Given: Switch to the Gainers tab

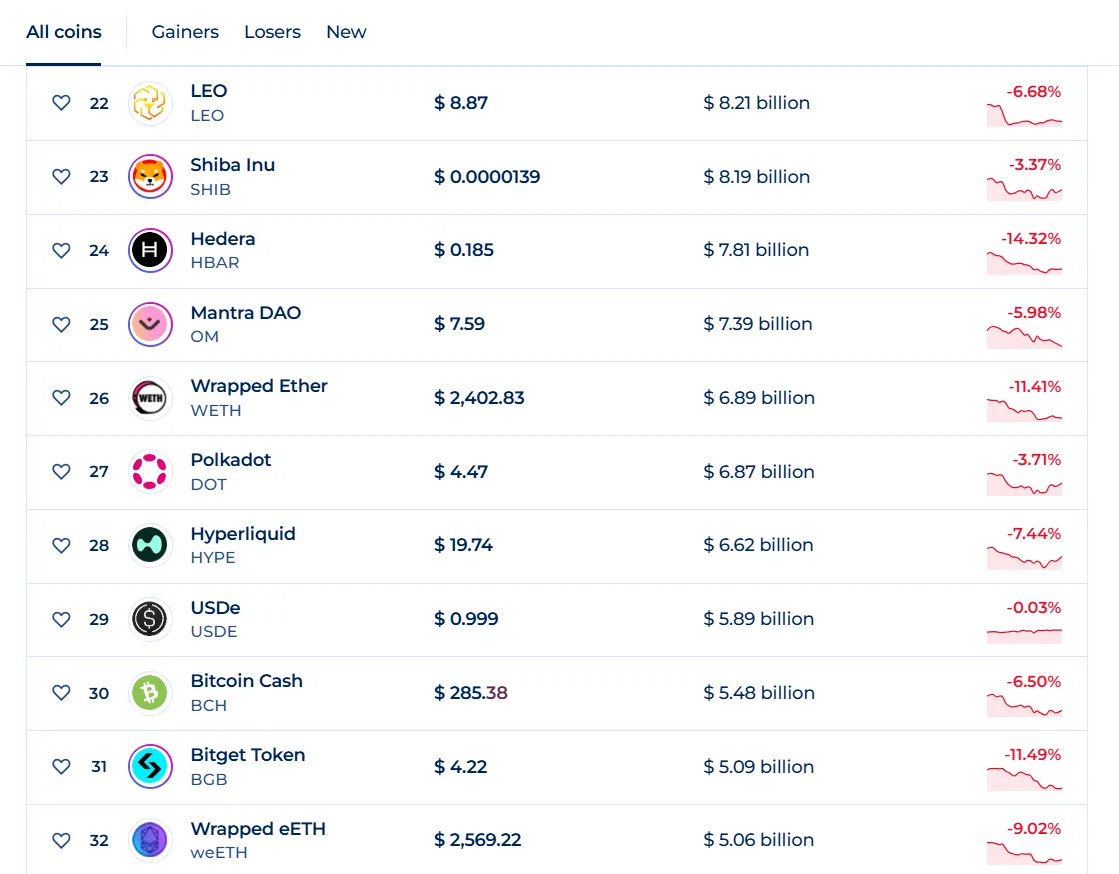Looking at the screenshot, I should [185, 32].
